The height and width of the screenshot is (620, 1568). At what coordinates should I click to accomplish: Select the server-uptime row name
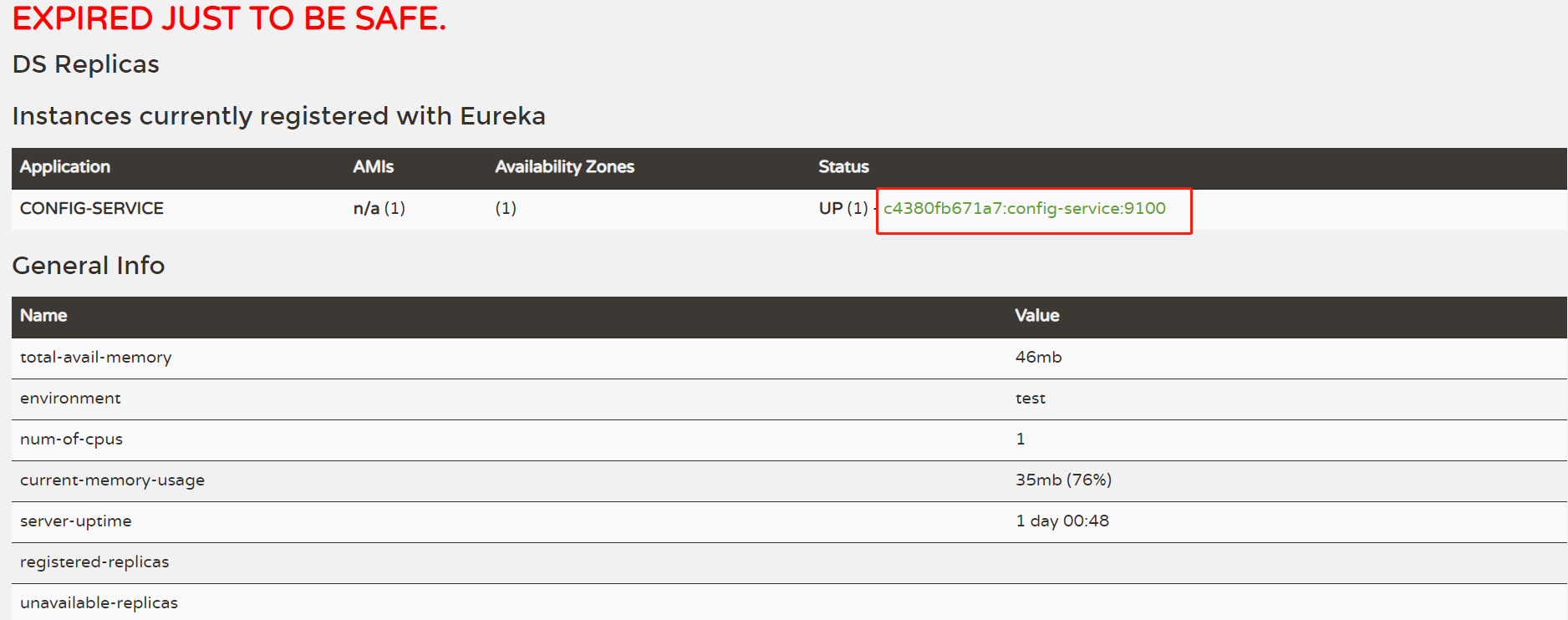[x=75, y=521]
